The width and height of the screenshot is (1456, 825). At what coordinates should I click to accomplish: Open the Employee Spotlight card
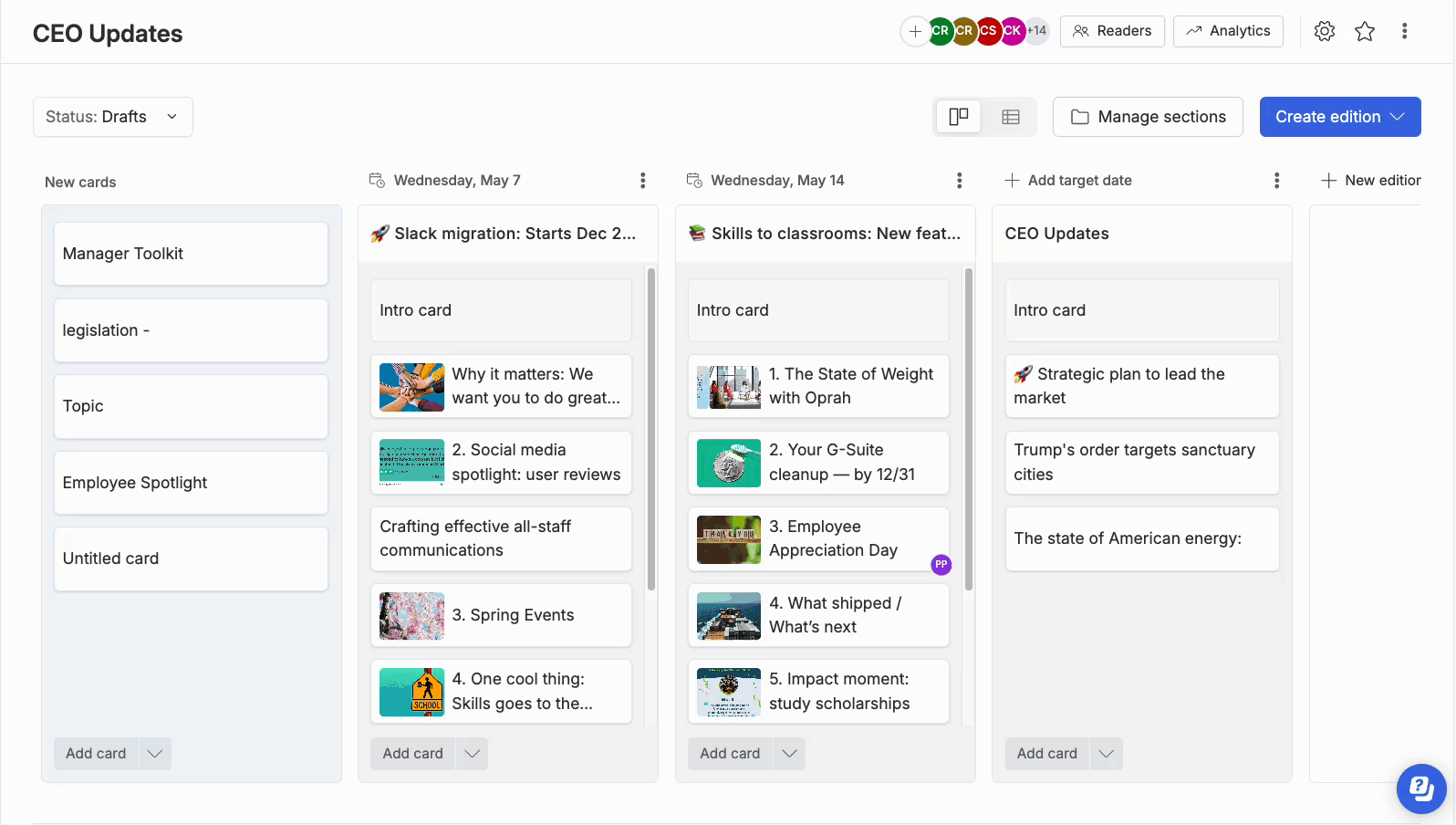coord(191,483)
